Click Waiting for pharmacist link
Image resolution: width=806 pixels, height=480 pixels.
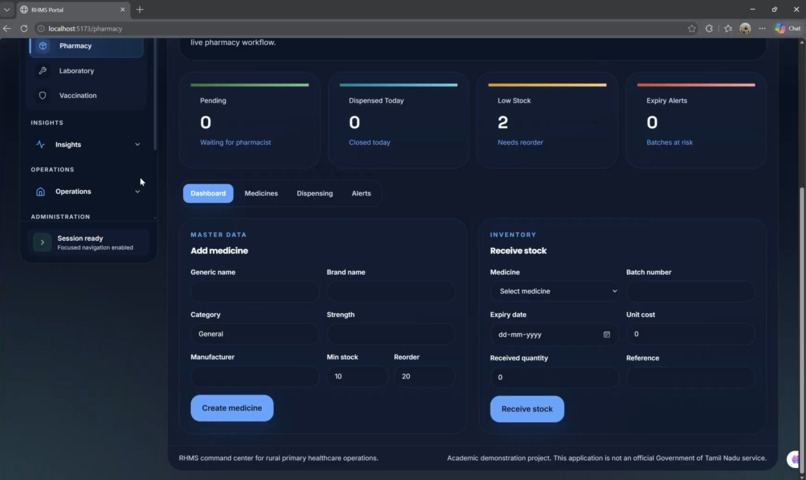[x=235, y=142]
